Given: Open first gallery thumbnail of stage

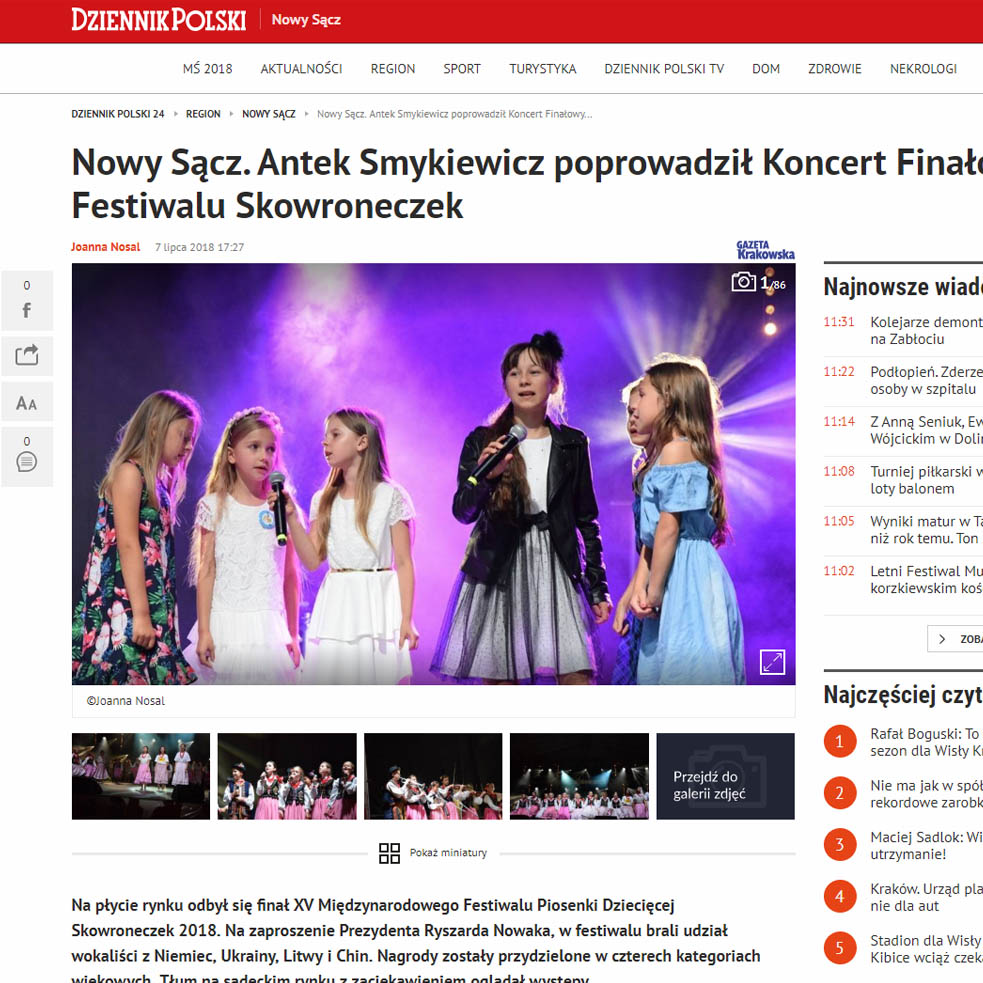Looking at the screenshot, I should [140, 776].
